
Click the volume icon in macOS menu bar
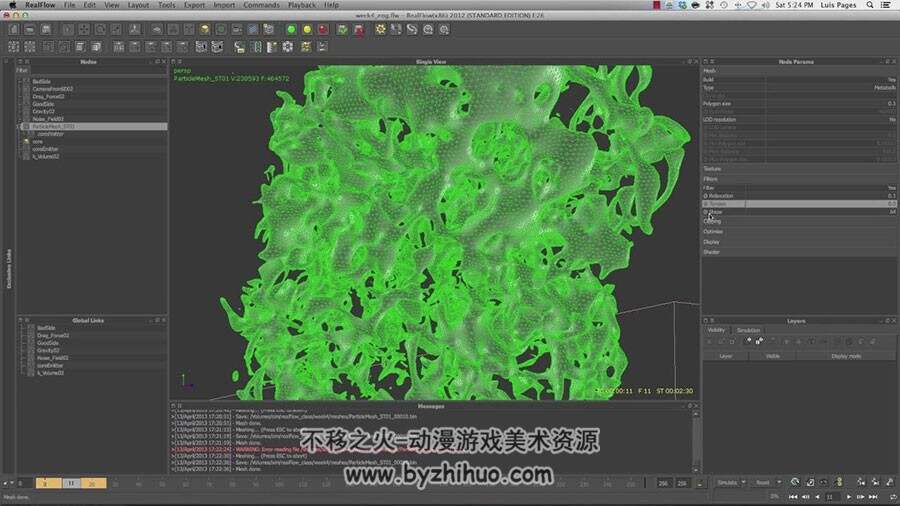(x=765, y=5)
